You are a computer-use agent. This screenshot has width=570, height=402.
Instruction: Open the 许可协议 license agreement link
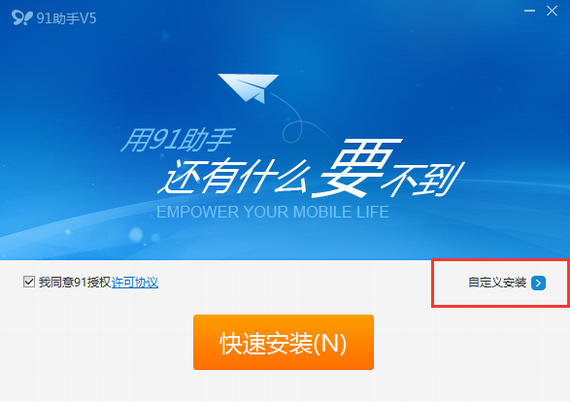tap(135, 282)
